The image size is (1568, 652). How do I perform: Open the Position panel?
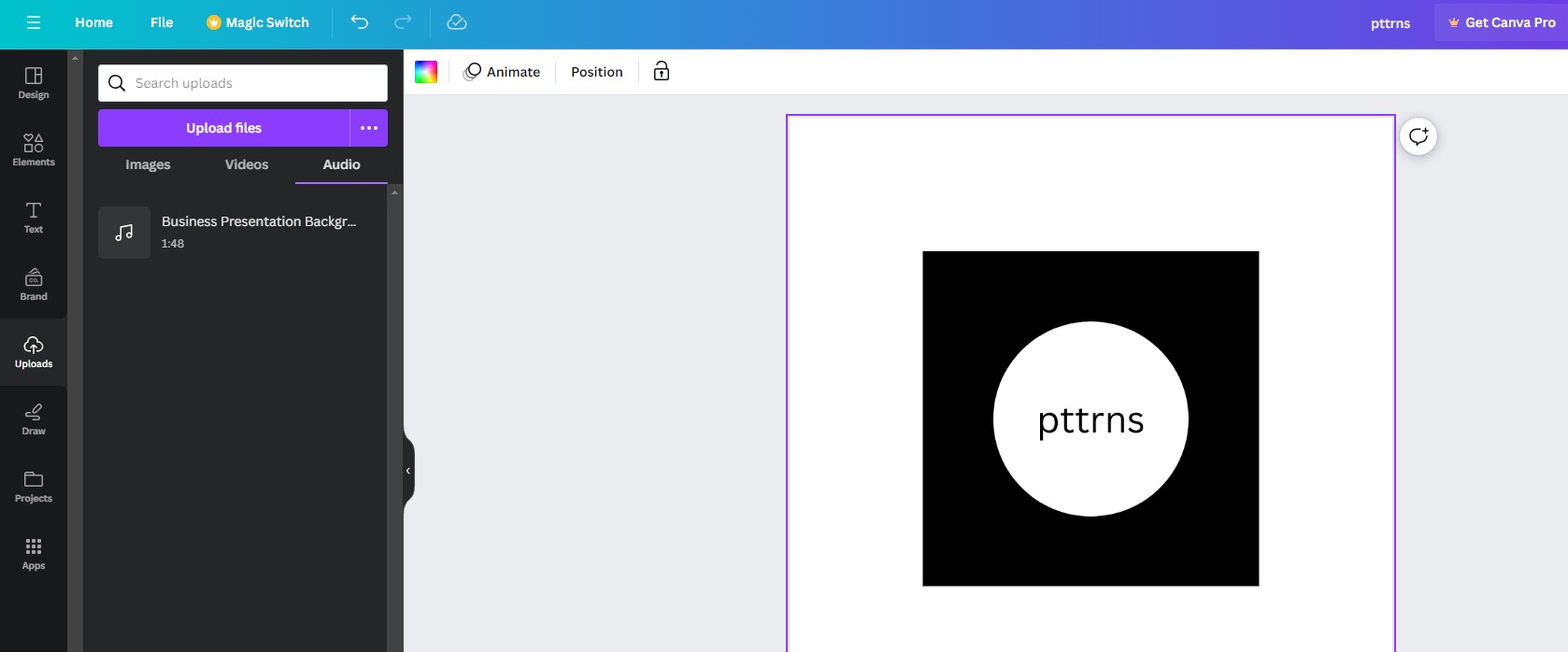(x=597, y=72)
